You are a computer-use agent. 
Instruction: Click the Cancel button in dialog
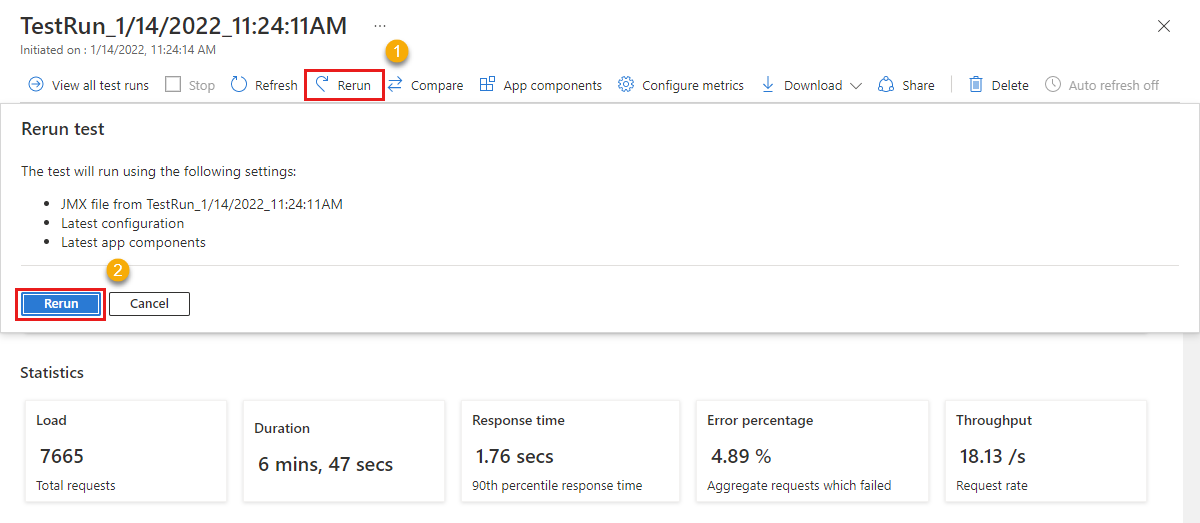(x=149, y=304)
